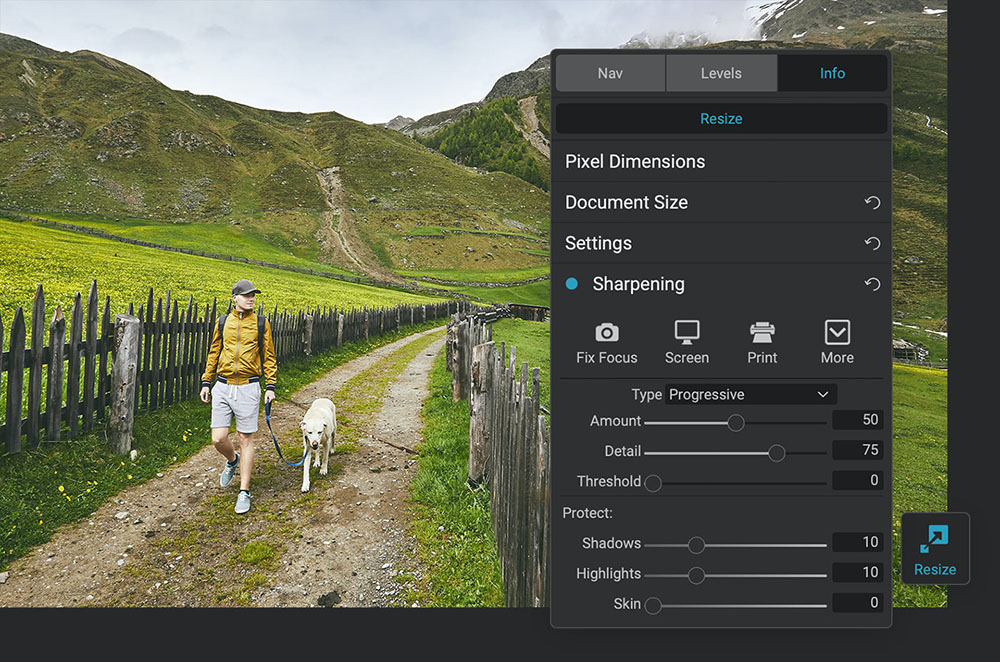Click the Resize header button
Viewport: 1000px width, 662px height.
tap(721, 119)
